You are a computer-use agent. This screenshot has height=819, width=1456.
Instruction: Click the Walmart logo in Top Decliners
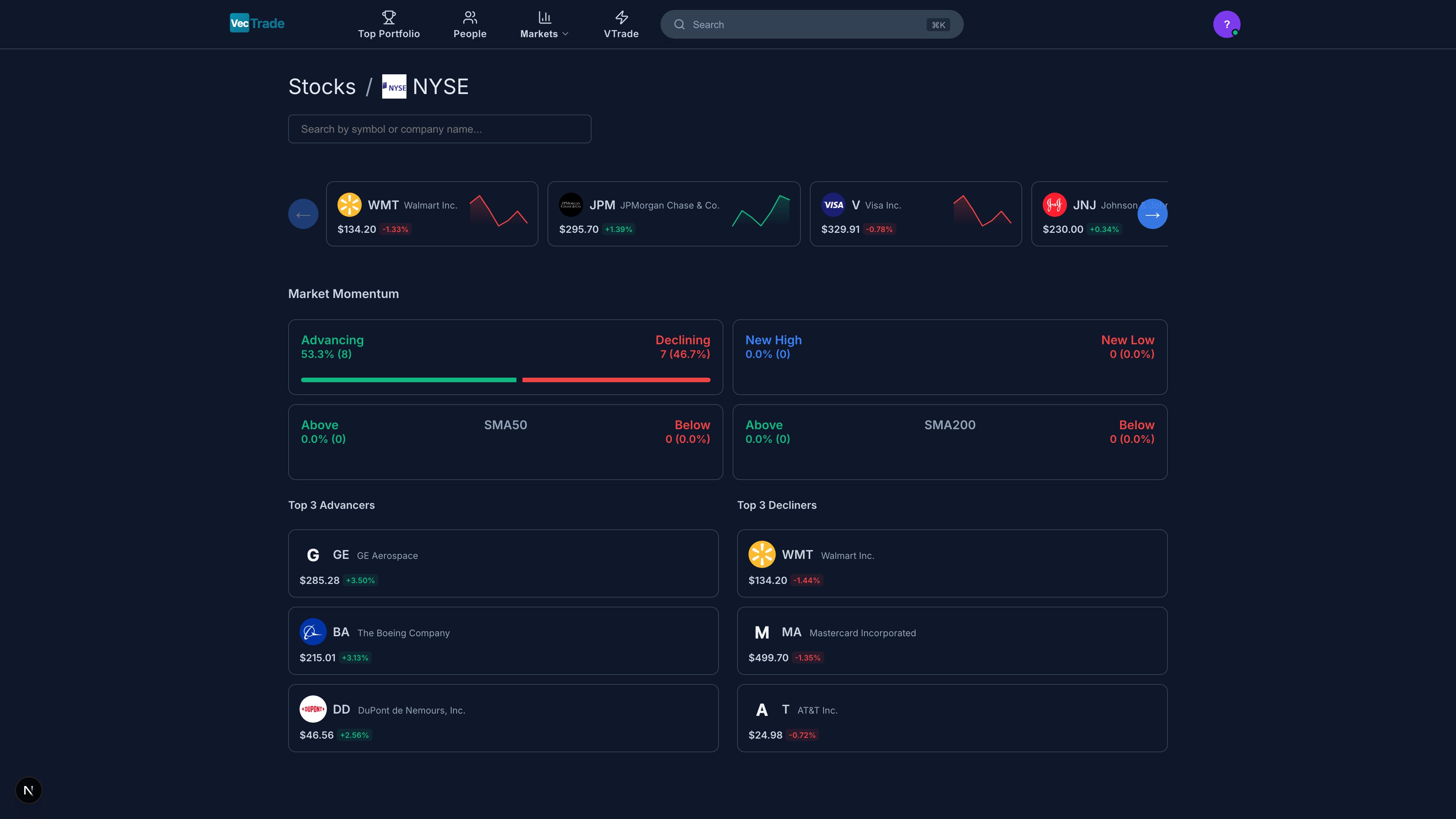point(762,555)
